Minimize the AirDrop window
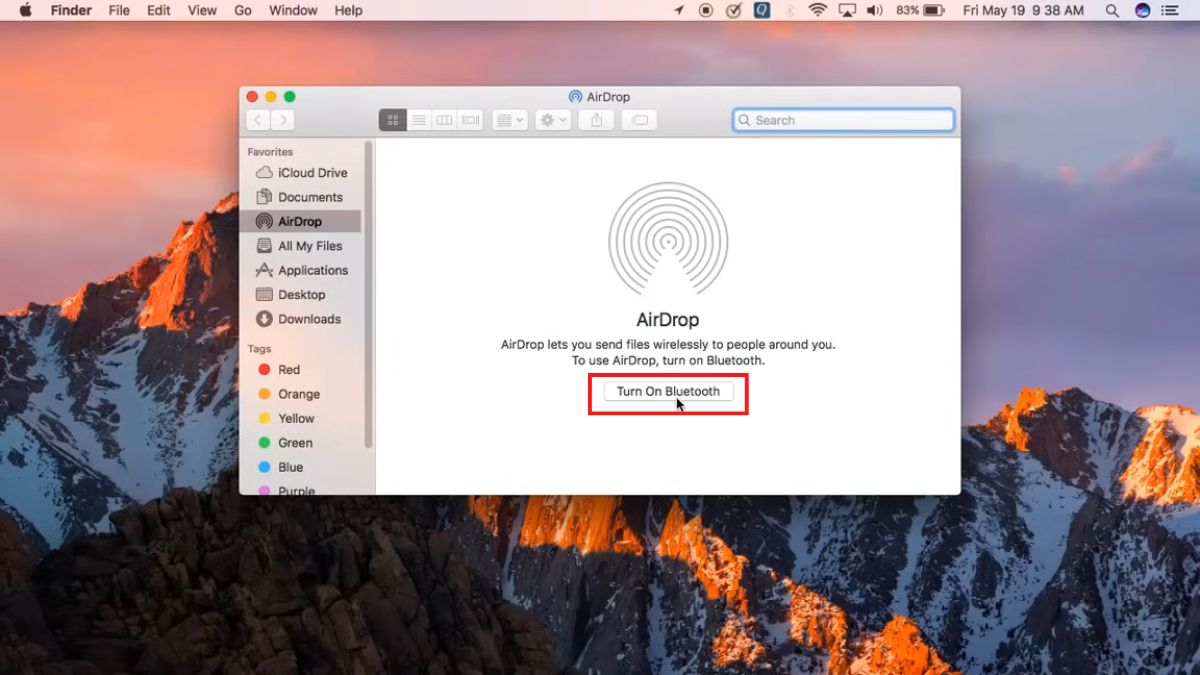The width and height of the screenshot is (1200, 675). 271,97
